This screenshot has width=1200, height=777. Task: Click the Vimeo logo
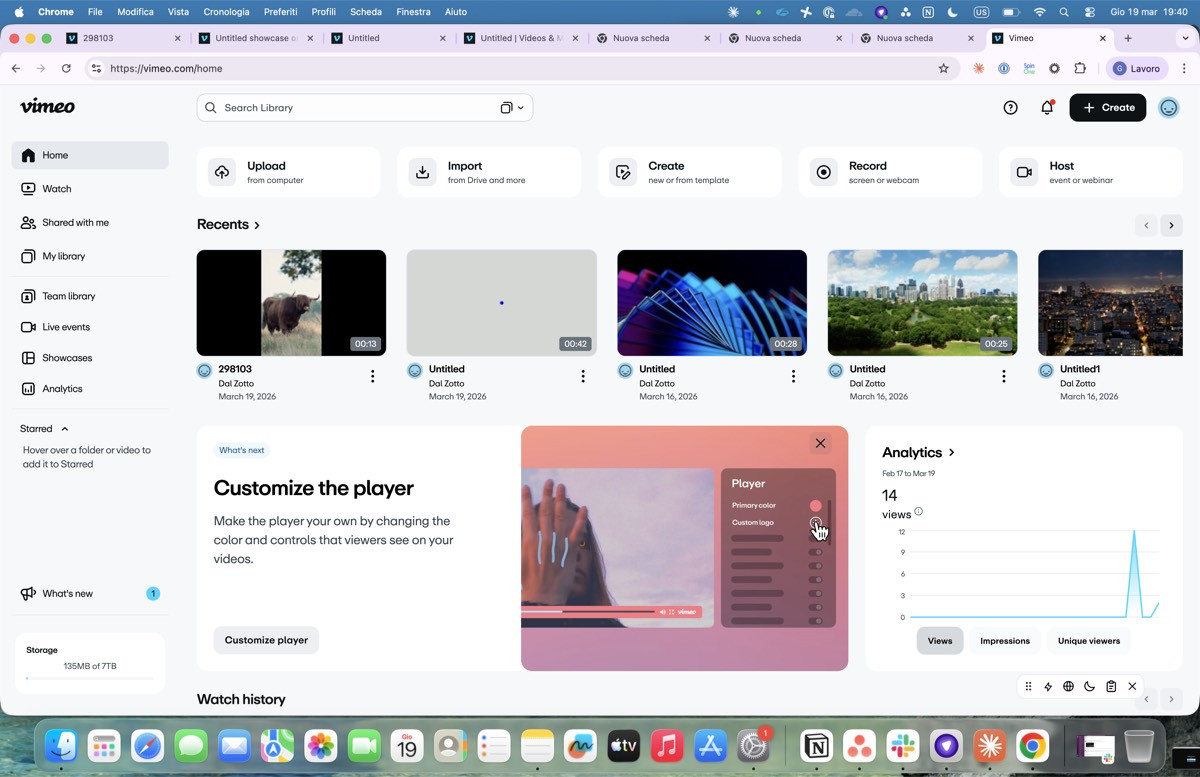[x=47, y=107]
